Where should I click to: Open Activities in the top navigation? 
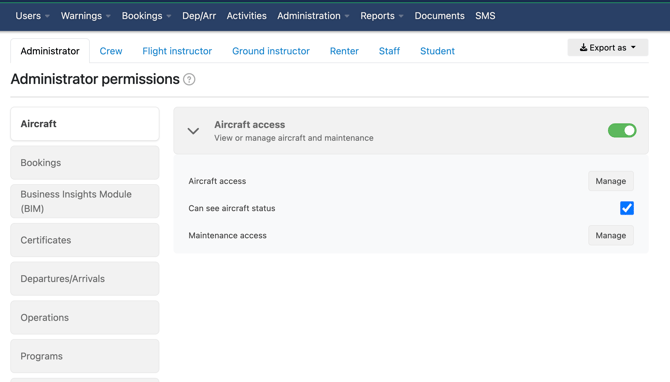coord(247,16)
